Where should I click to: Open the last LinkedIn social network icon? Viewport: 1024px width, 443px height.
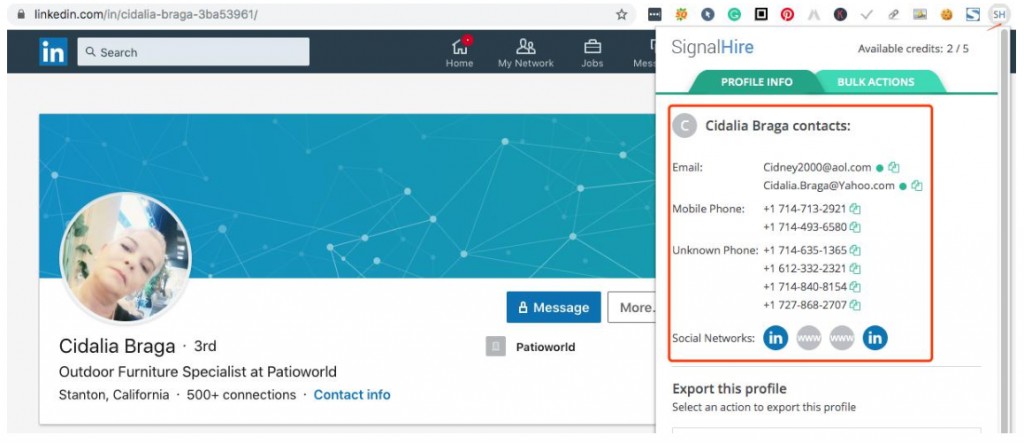coord(875,338)
